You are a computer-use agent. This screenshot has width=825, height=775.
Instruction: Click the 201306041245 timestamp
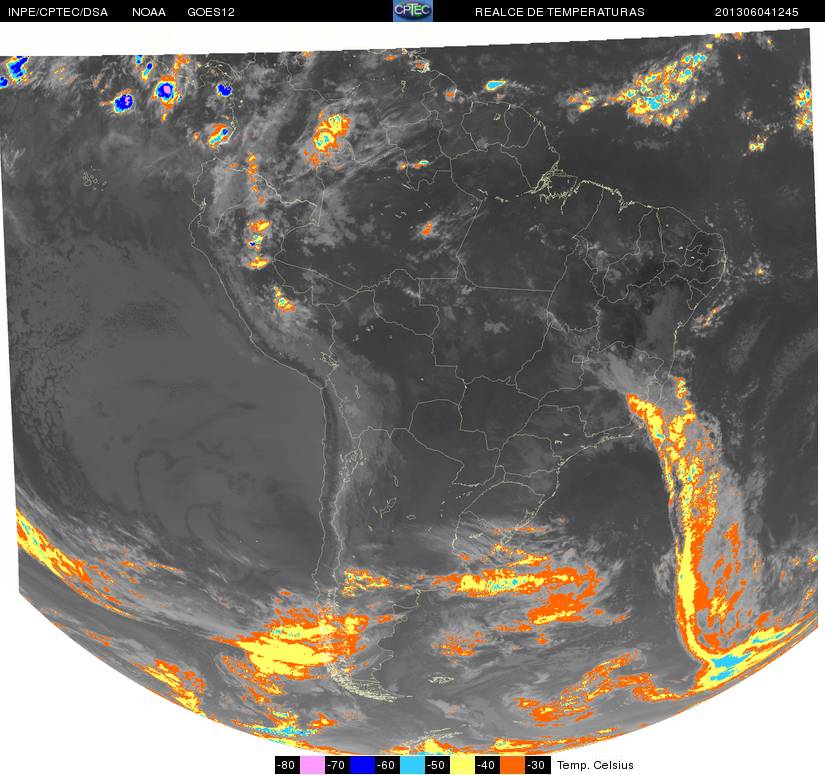757,12
